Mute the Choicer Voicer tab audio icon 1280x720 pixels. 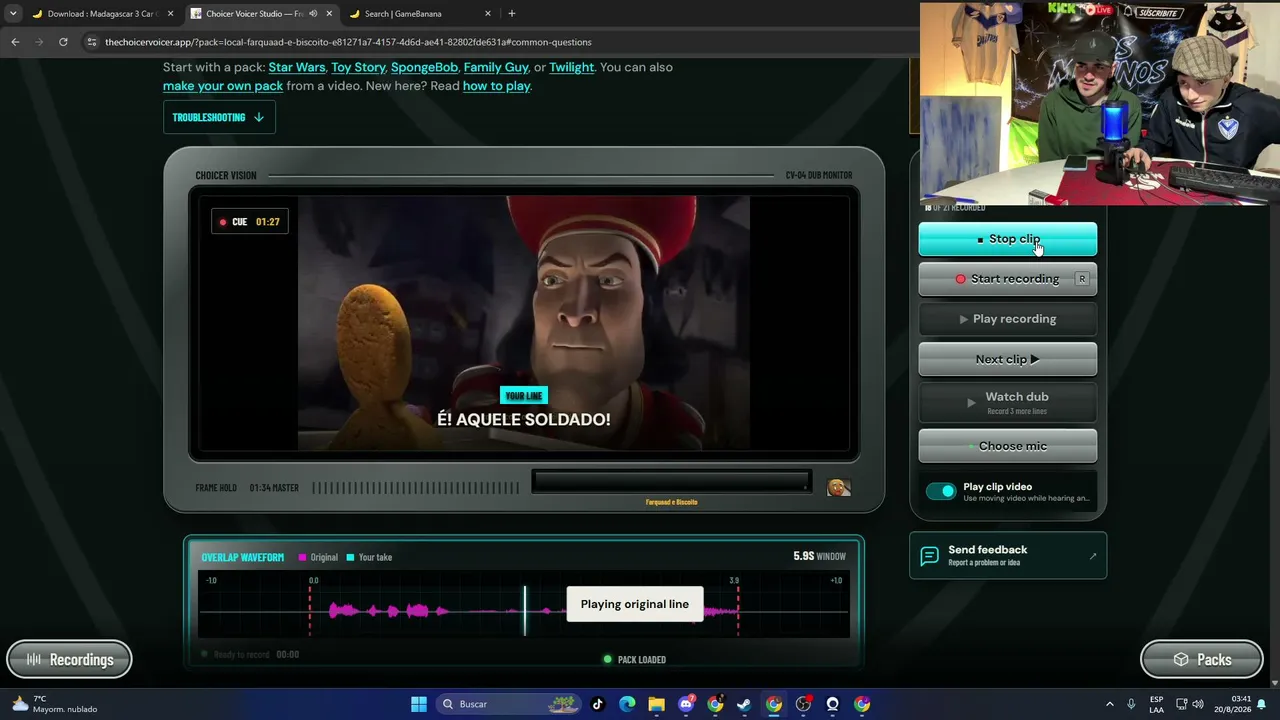coord(313,14)
